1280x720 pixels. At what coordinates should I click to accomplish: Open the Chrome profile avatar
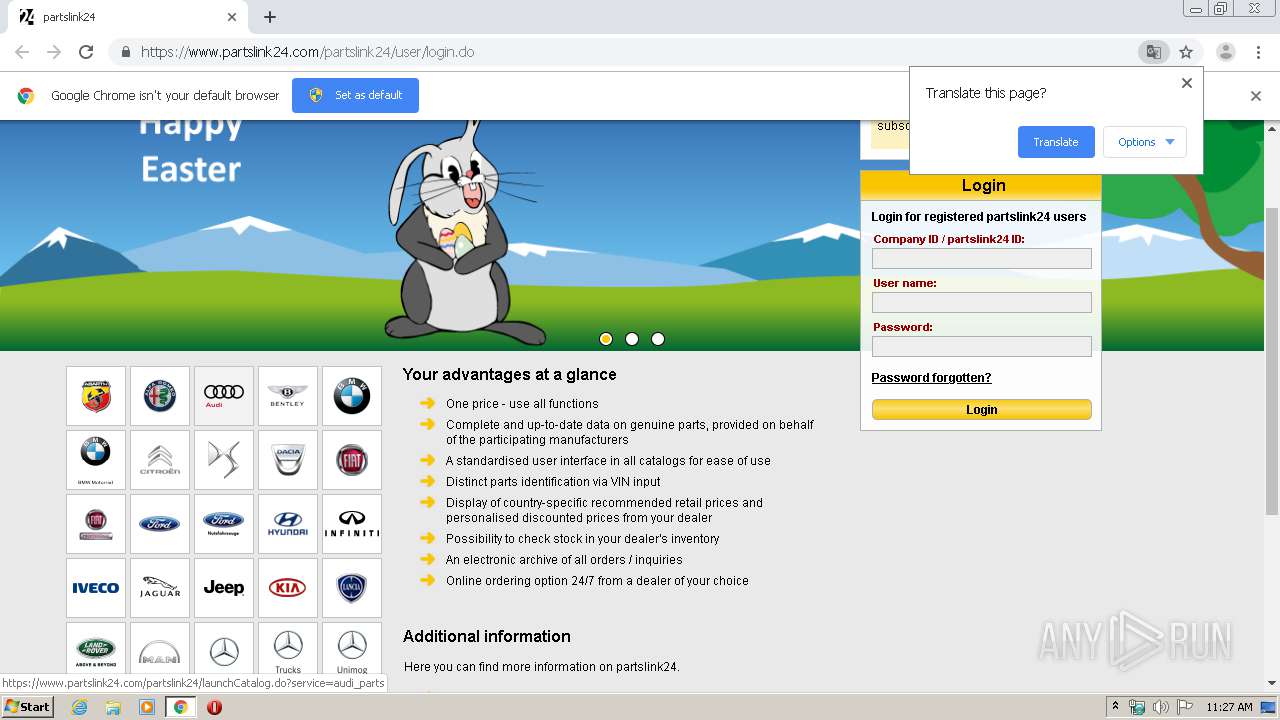pyautogui.click(x=1225, y=52)
